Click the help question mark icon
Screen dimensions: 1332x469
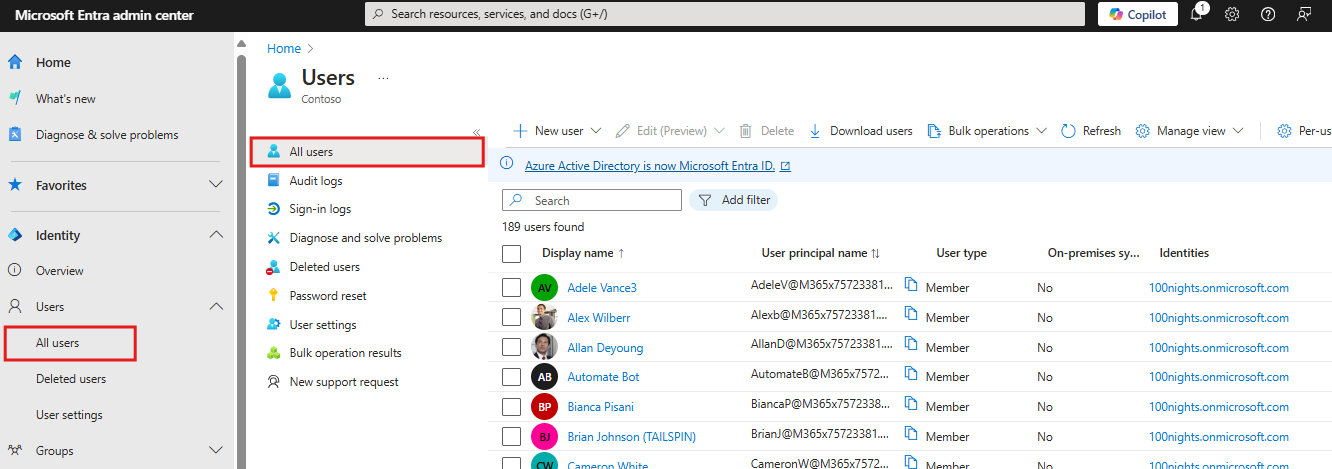pyautogui.click(x=1268, y=15)
